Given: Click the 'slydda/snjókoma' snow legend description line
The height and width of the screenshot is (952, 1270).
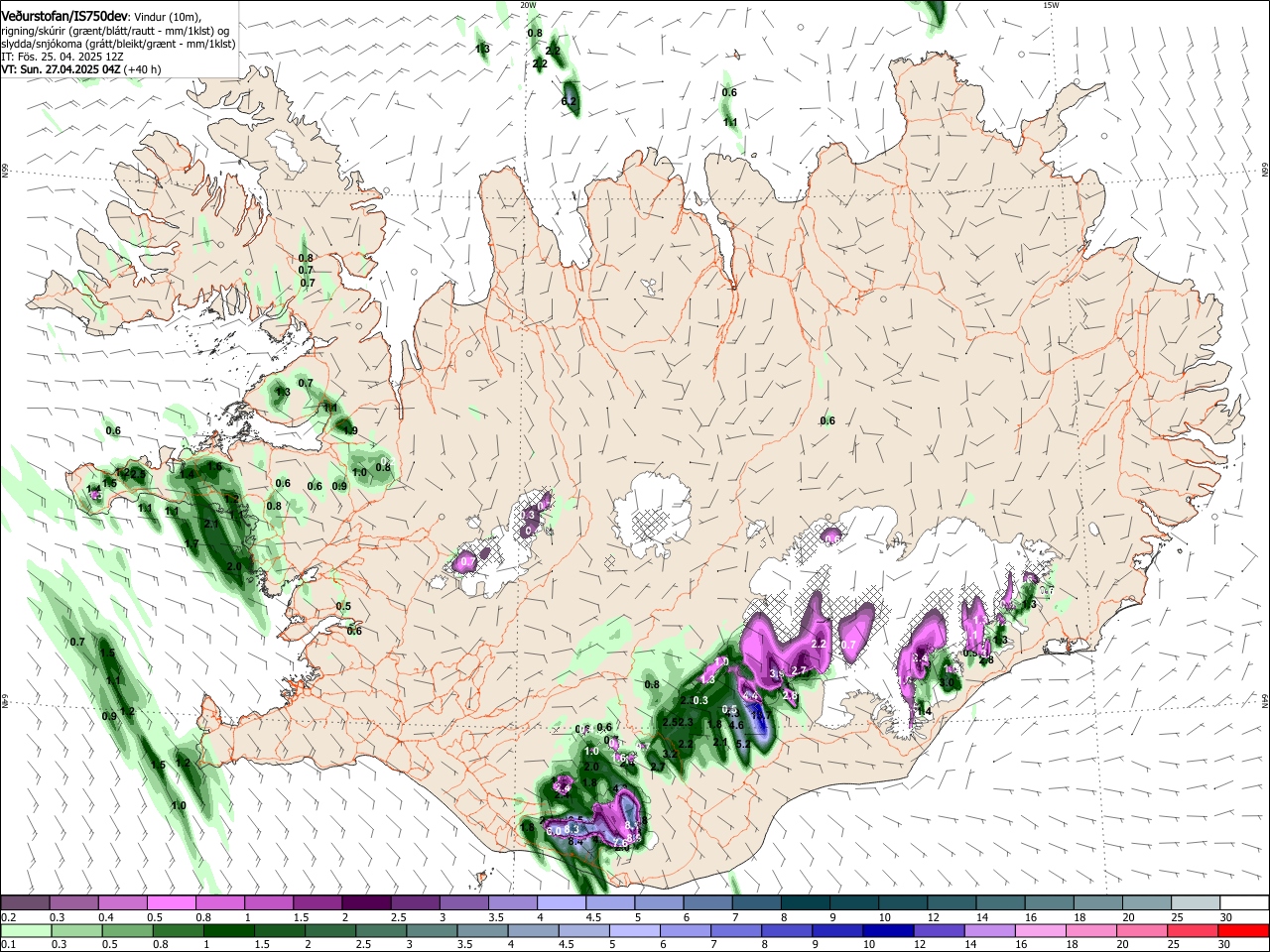Looking at the screenshot, I should 118,44.
